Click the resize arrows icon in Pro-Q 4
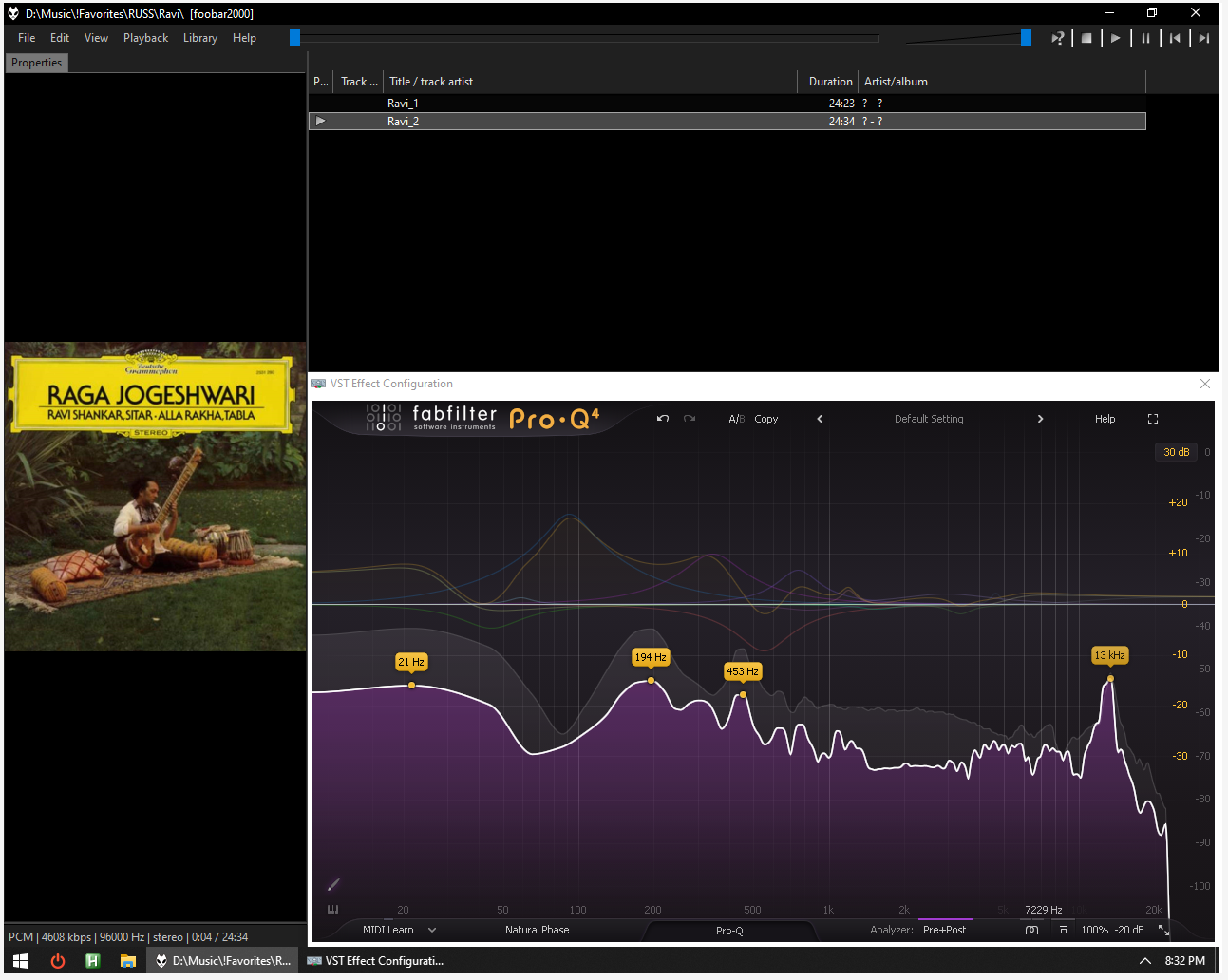 (1163, 931)
